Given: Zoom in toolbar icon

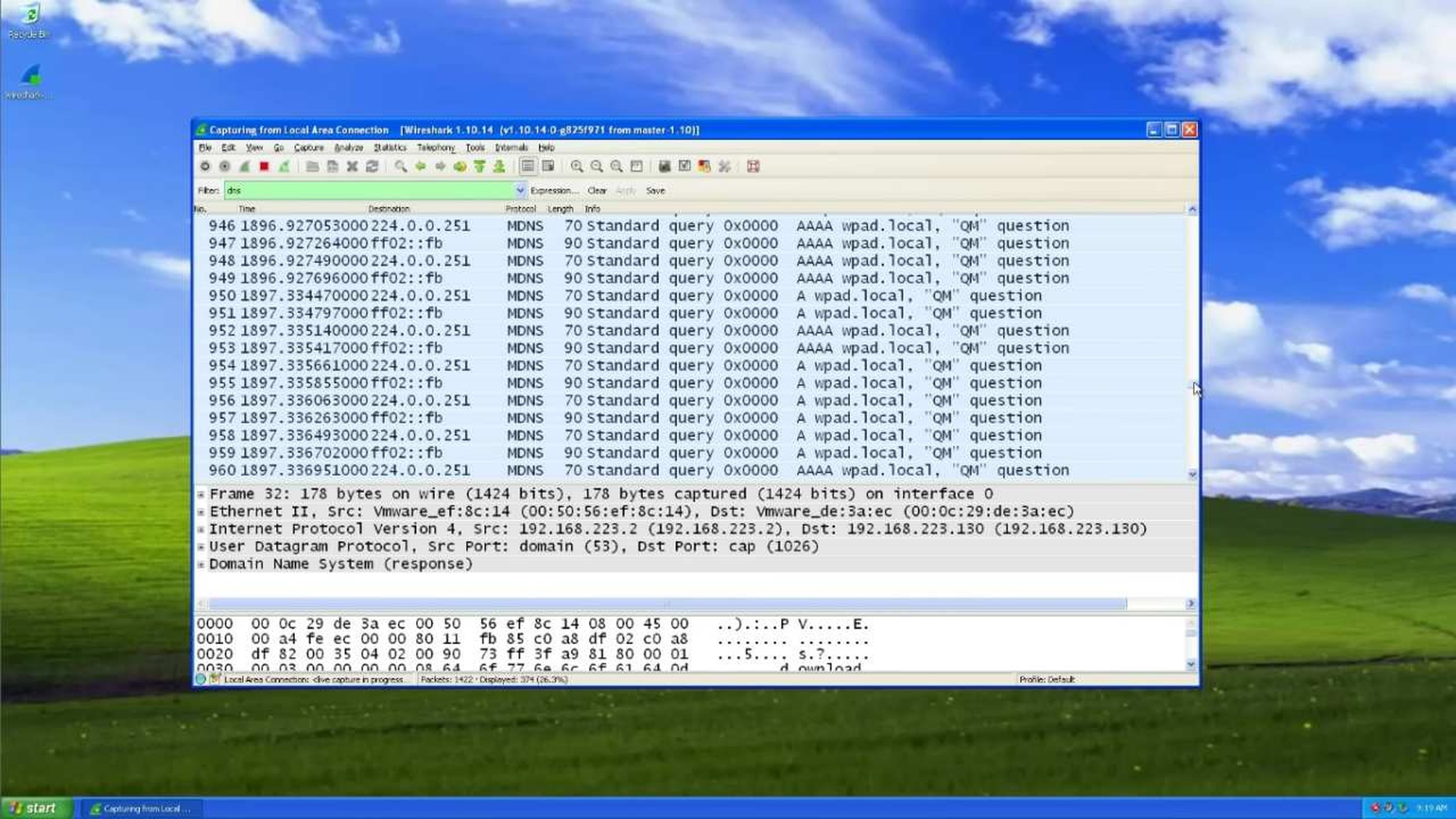Looking at the screenshot, I should 576,166.
